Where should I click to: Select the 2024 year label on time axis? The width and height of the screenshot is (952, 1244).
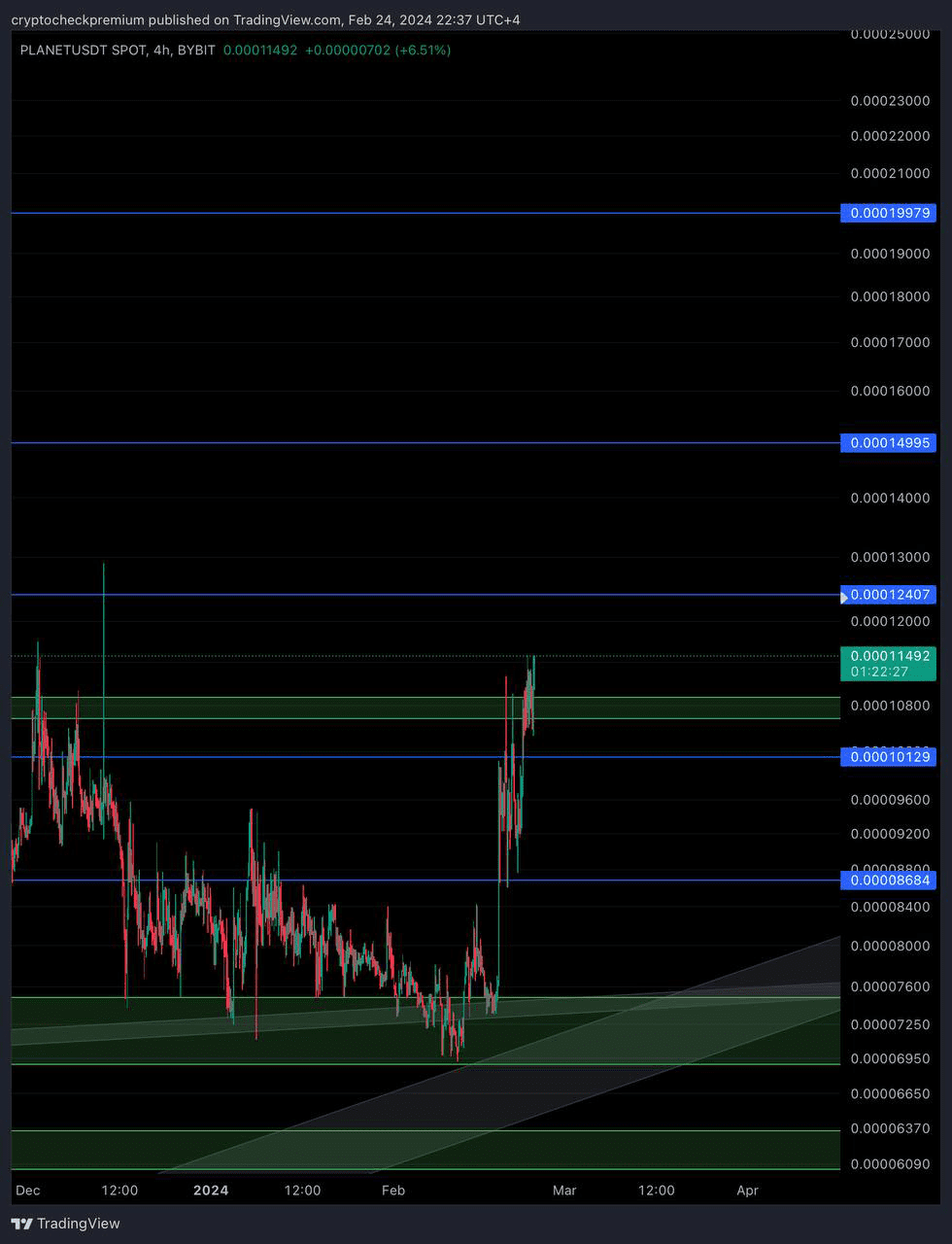(x=211, y=1191)
